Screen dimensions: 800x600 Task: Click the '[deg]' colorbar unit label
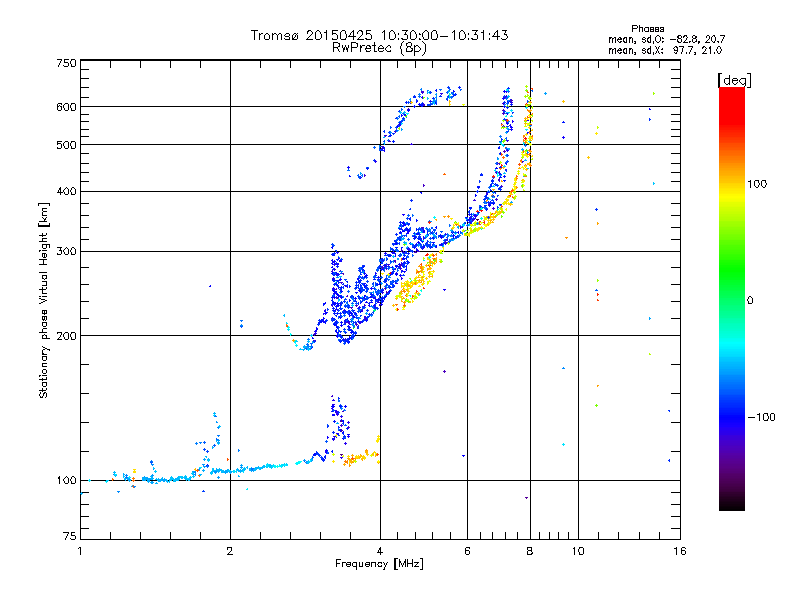734,80
